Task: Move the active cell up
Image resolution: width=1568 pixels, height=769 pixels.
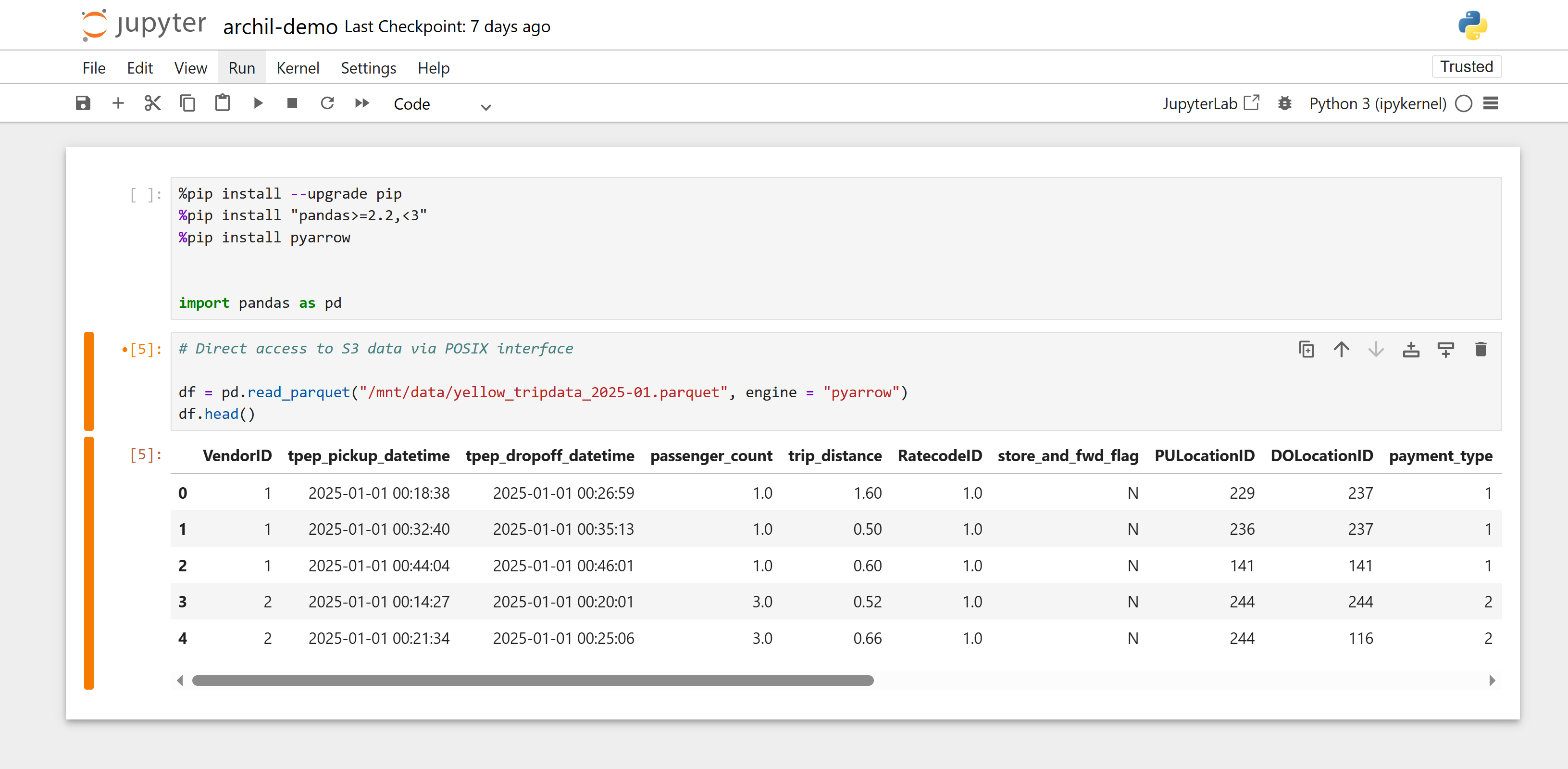Action: click(x=1341, y=350)
